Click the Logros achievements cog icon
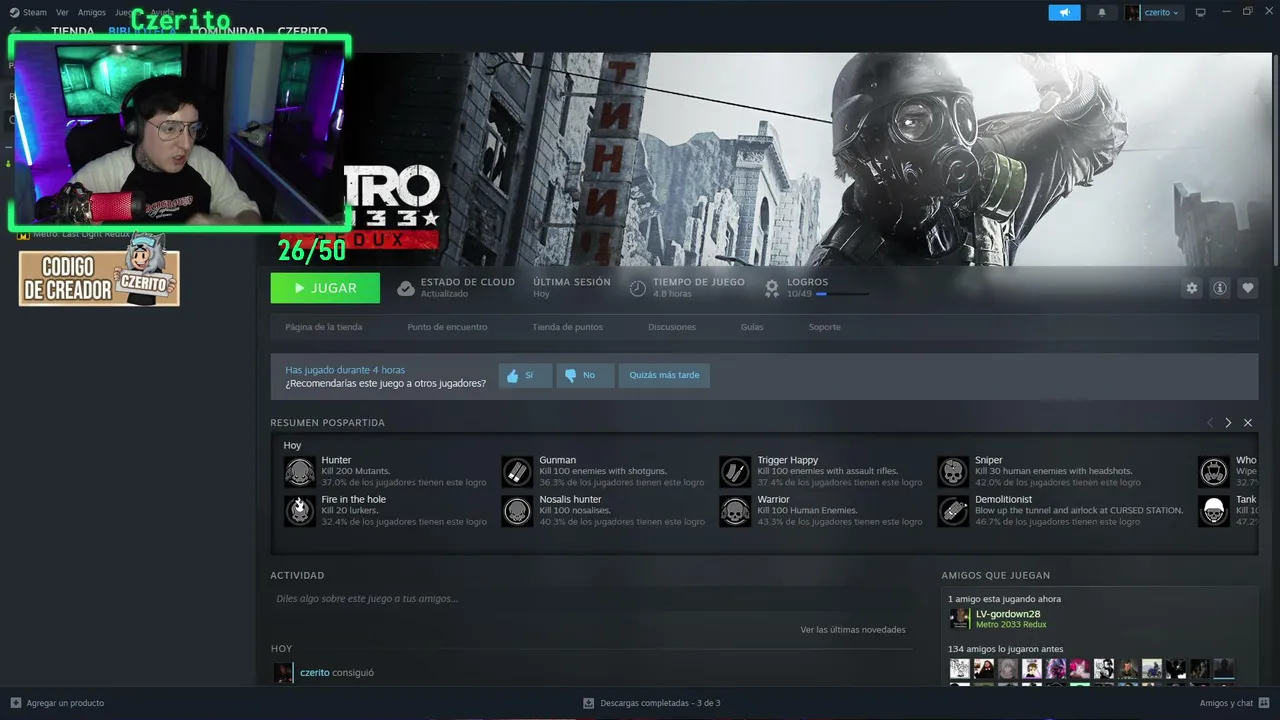 pyautogui.click(x=772, y=289)
